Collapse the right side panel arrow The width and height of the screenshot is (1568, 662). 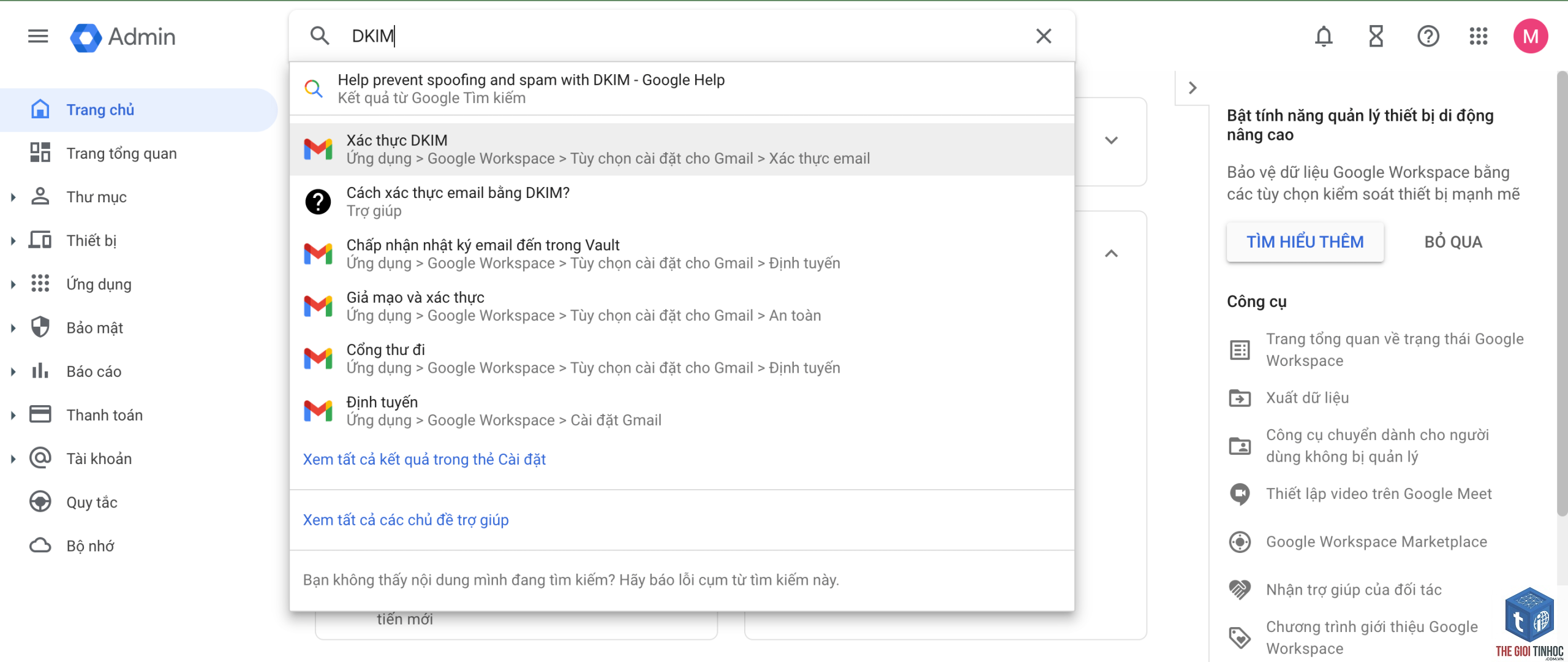pyautogui.click(x=1192, y=88)
